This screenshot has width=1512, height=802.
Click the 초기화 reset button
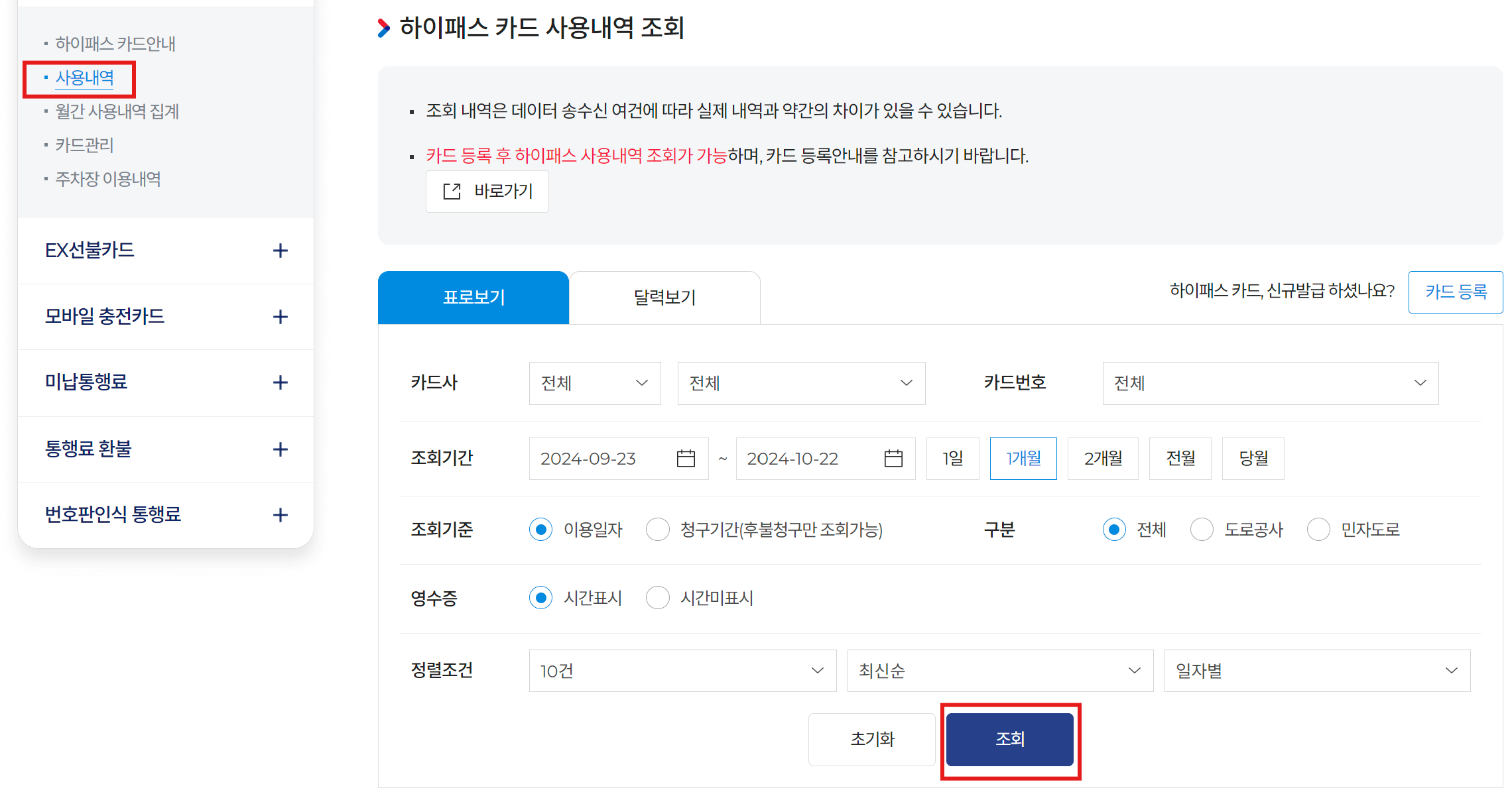(871, 739)
